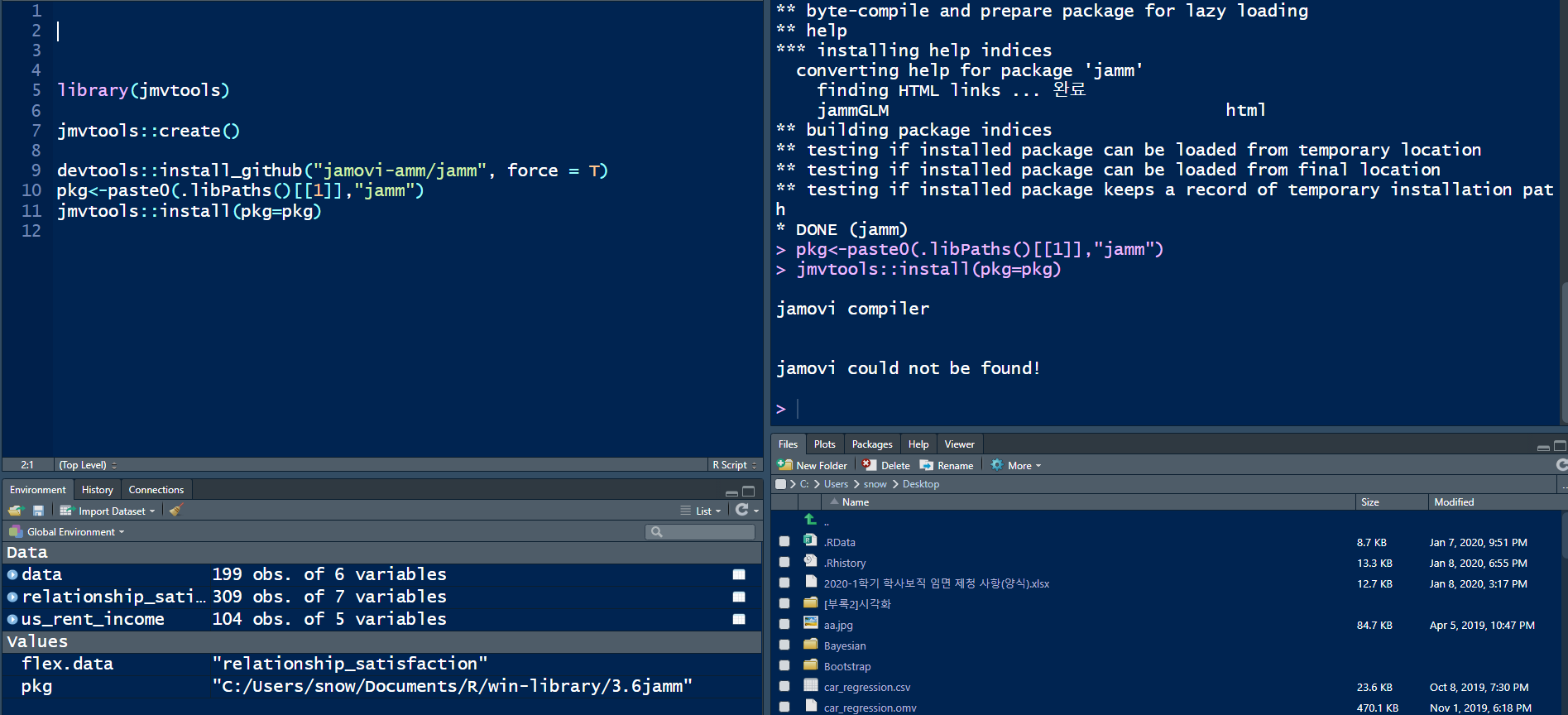Clear objects with the broom icon

coord(175,511)
